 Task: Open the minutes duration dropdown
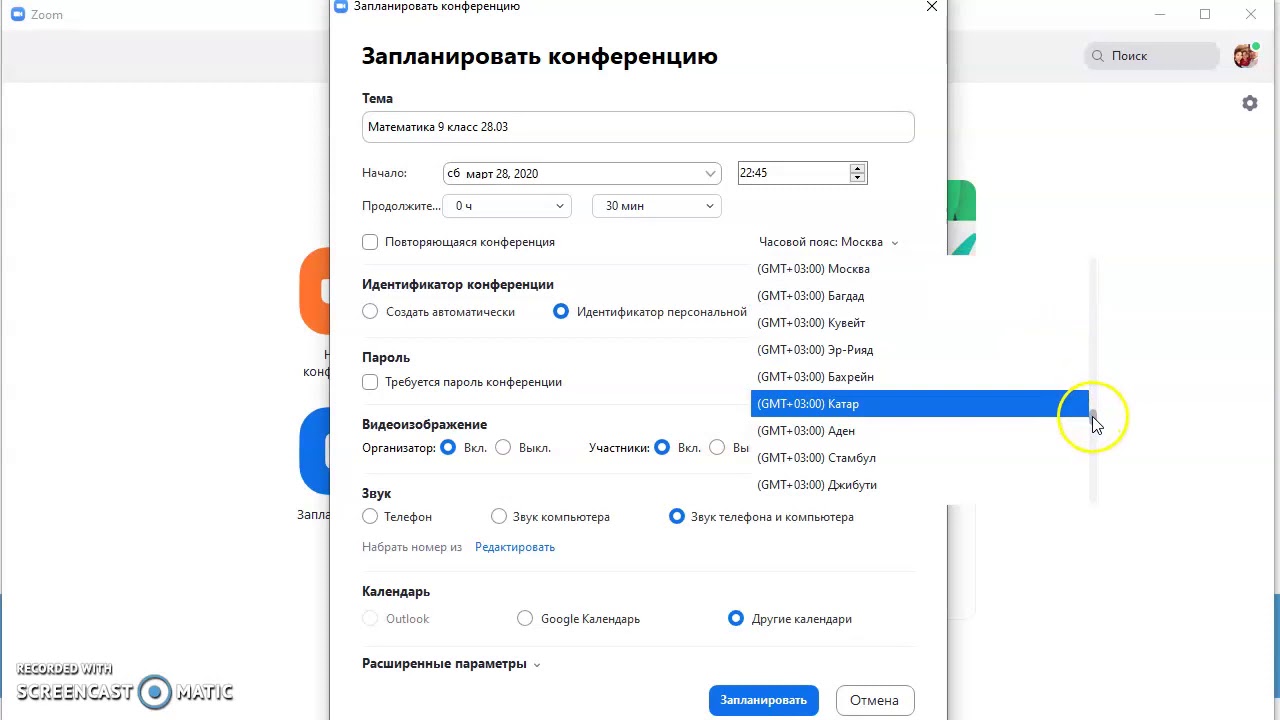[x=657, y=206]
